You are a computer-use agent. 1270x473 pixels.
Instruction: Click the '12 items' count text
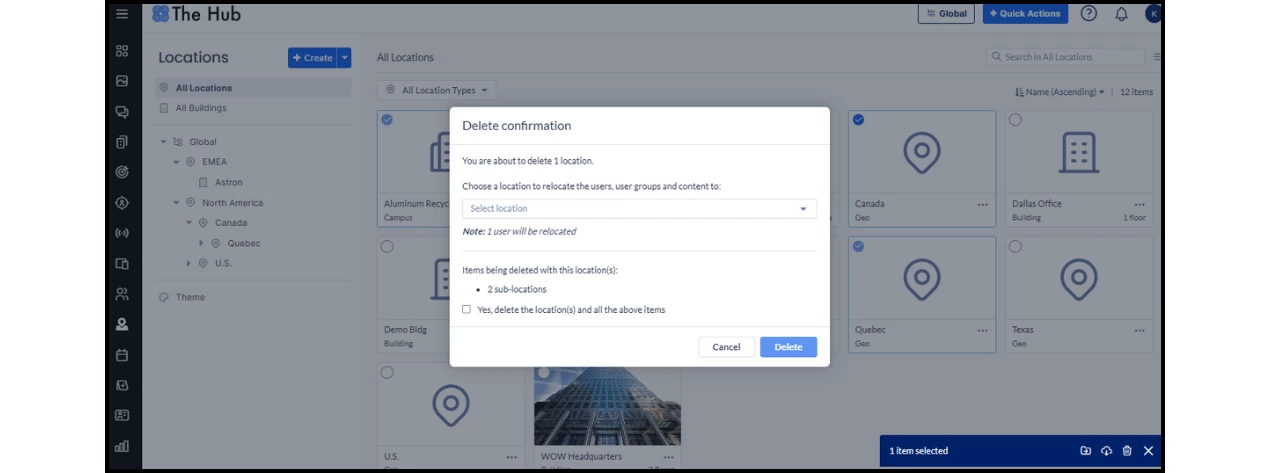[1136, 92]
